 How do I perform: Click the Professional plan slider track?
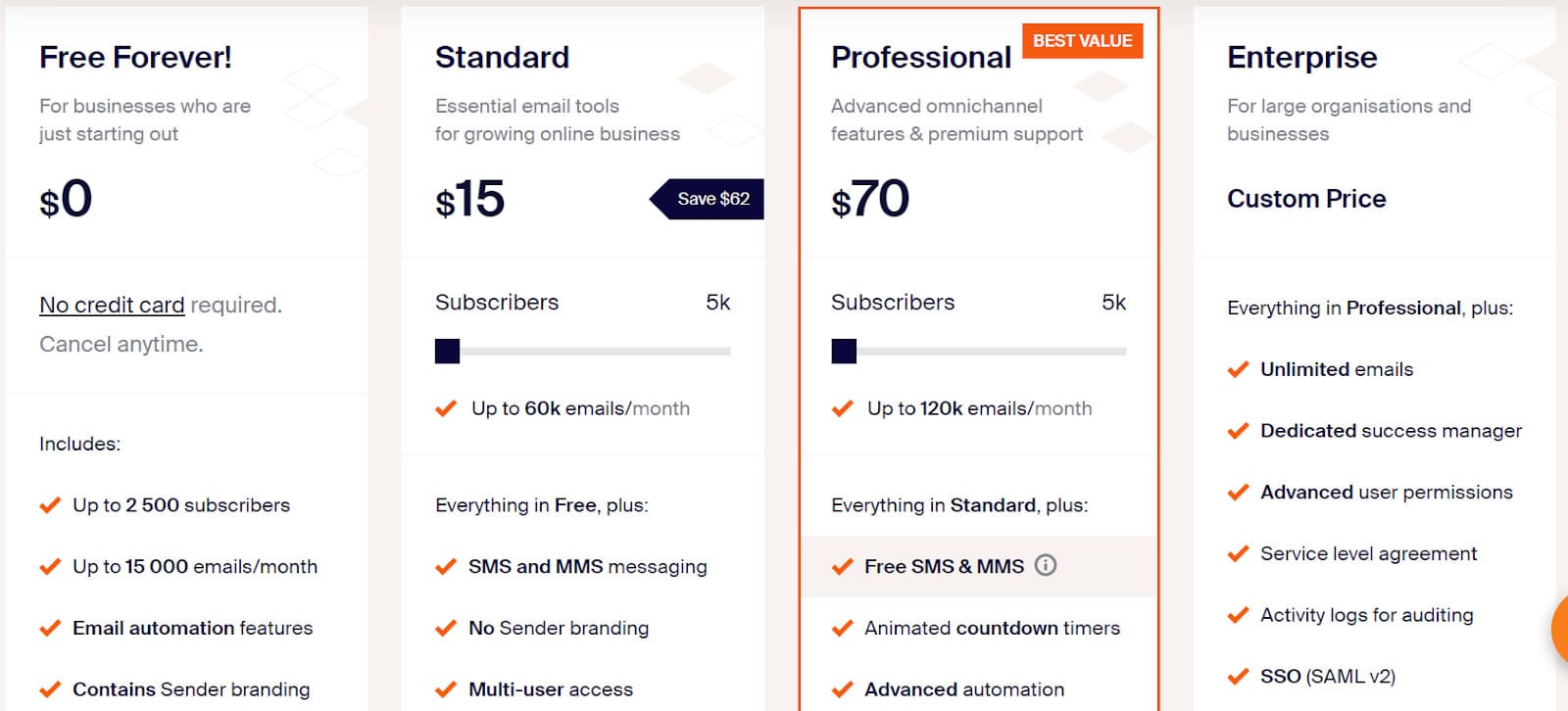(x=990, y=351)
